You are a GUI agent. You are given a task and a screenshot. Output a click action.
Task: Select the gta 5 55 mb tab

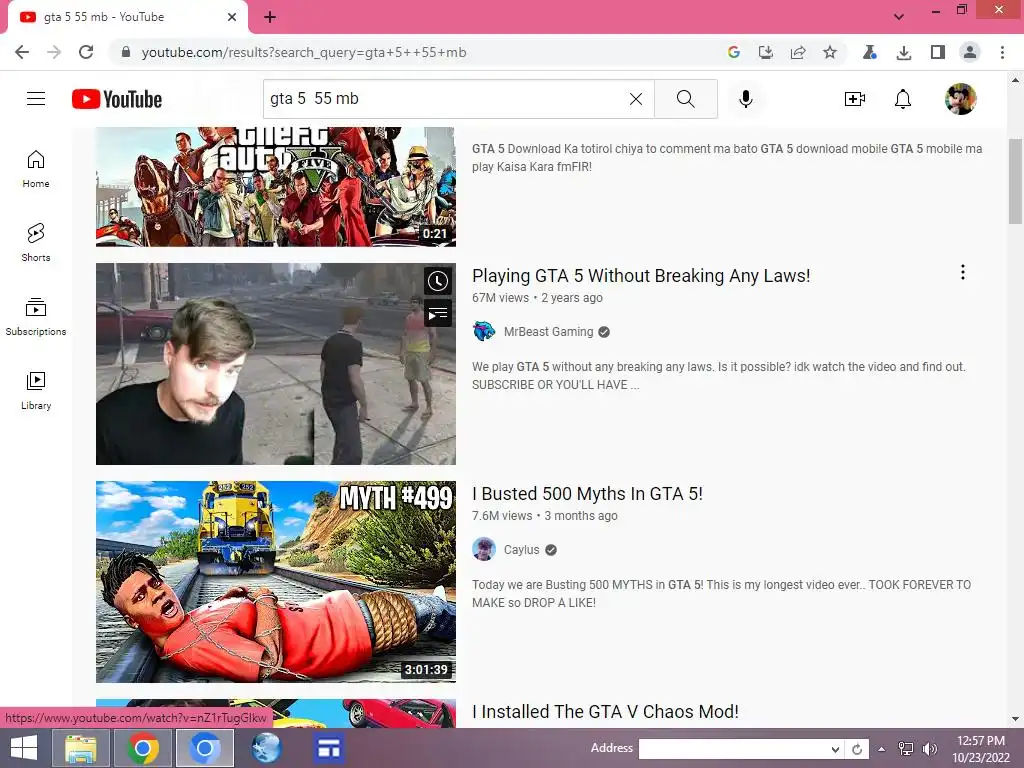[x=127, y=17]
